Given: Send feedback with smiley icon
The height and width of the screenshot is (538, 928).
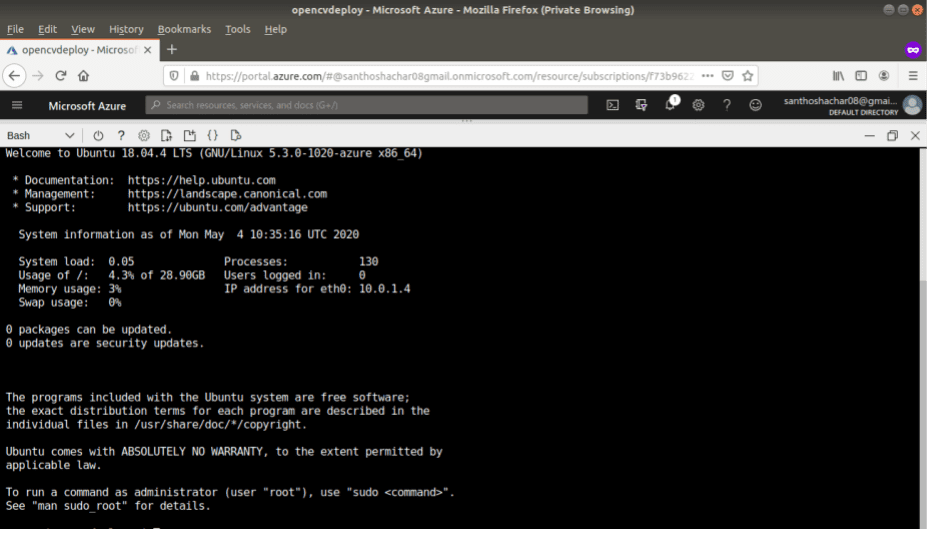Looking at the screenshot, I should click(x=755, y=105).
